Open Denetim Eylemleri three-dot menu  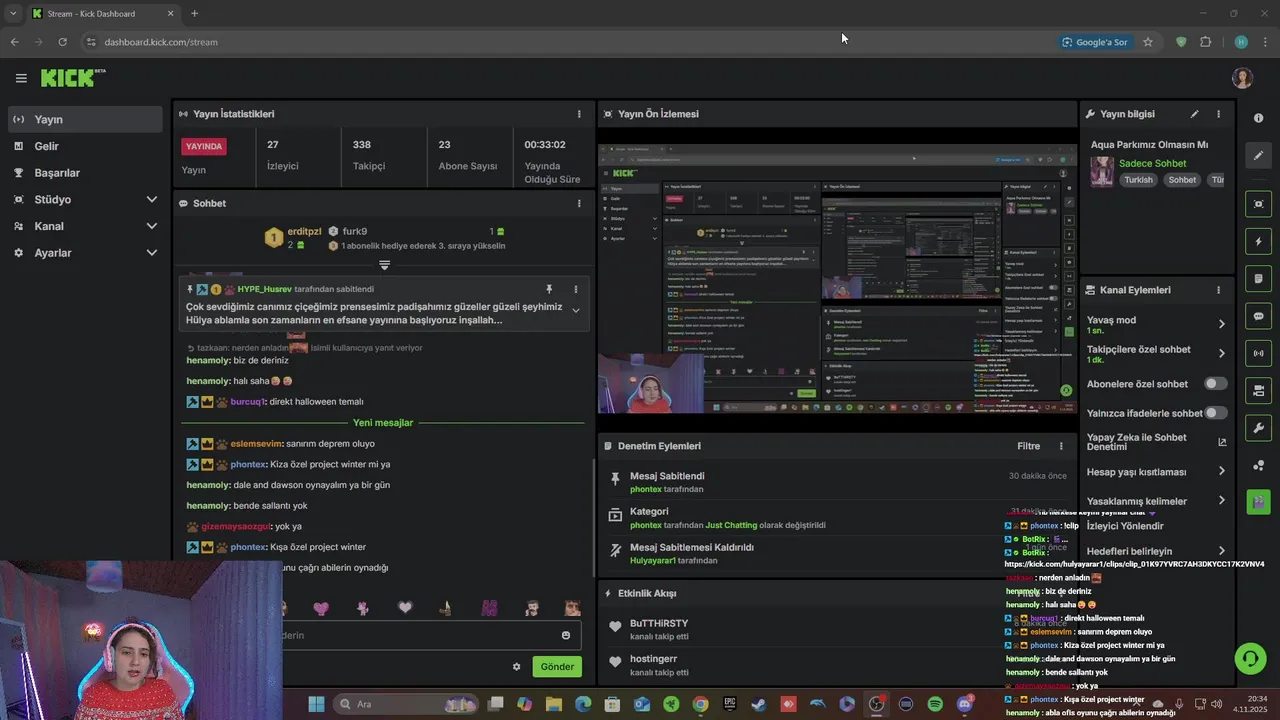(x=1061, y=446)
